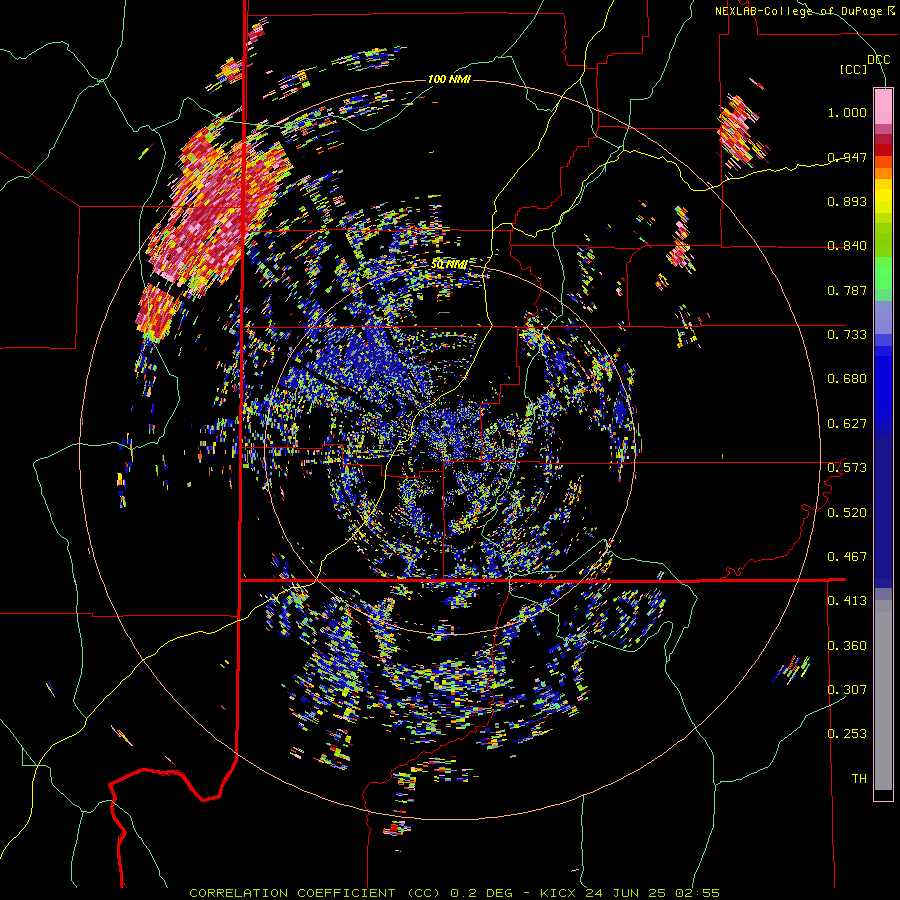
Task: Click the 0.627 scale value
Action: [847, 424]
